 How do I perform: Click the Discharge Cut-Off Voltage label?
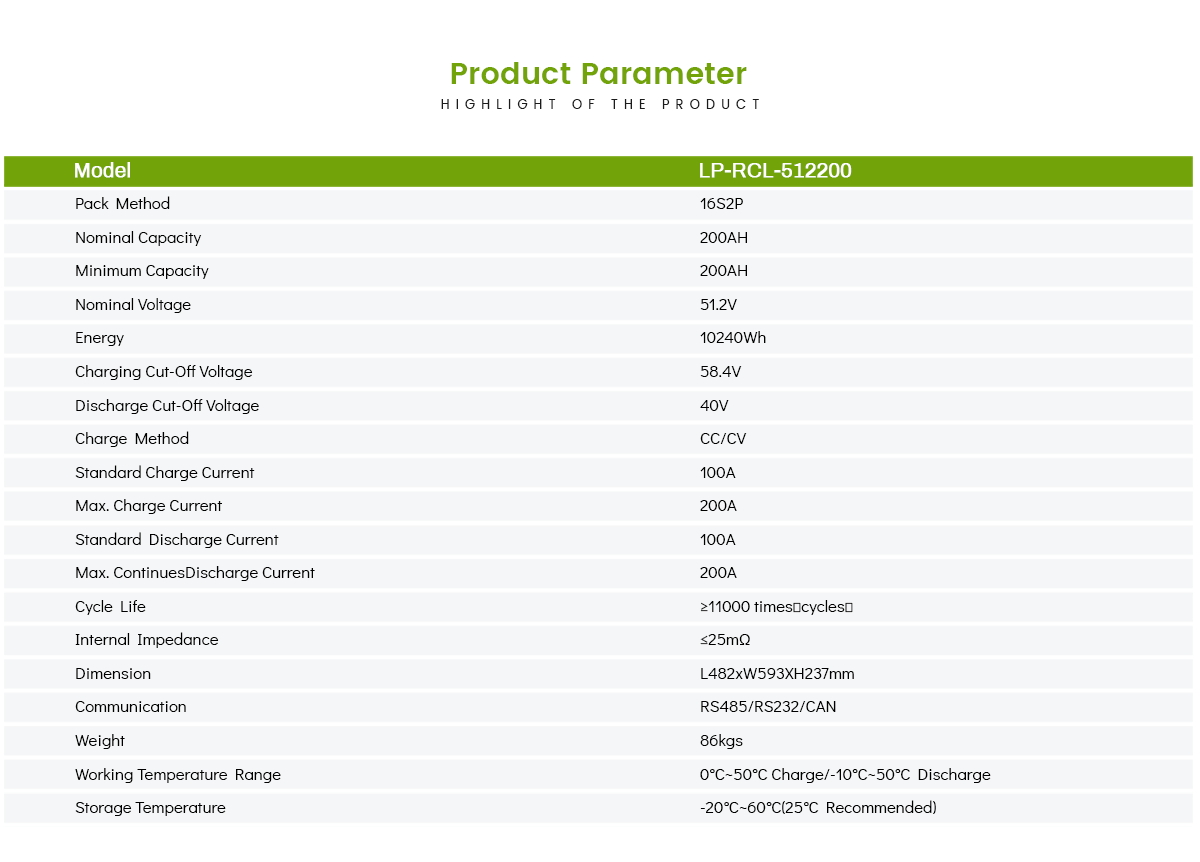(x=166, y=406)
